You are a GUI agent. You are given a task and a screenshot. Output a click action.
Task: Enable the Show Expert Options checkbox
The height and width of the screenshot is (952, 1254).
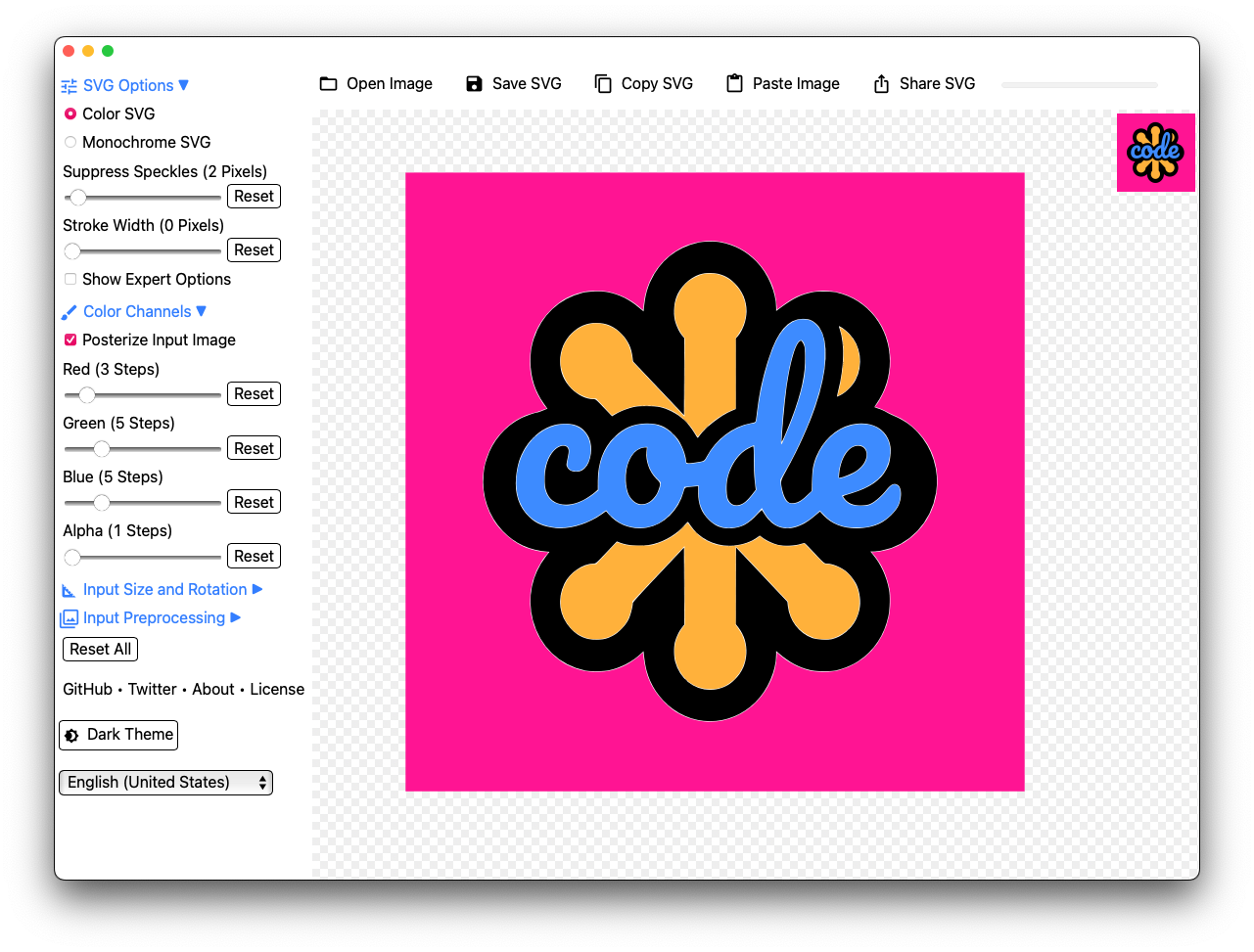click(x=70, y=279)
